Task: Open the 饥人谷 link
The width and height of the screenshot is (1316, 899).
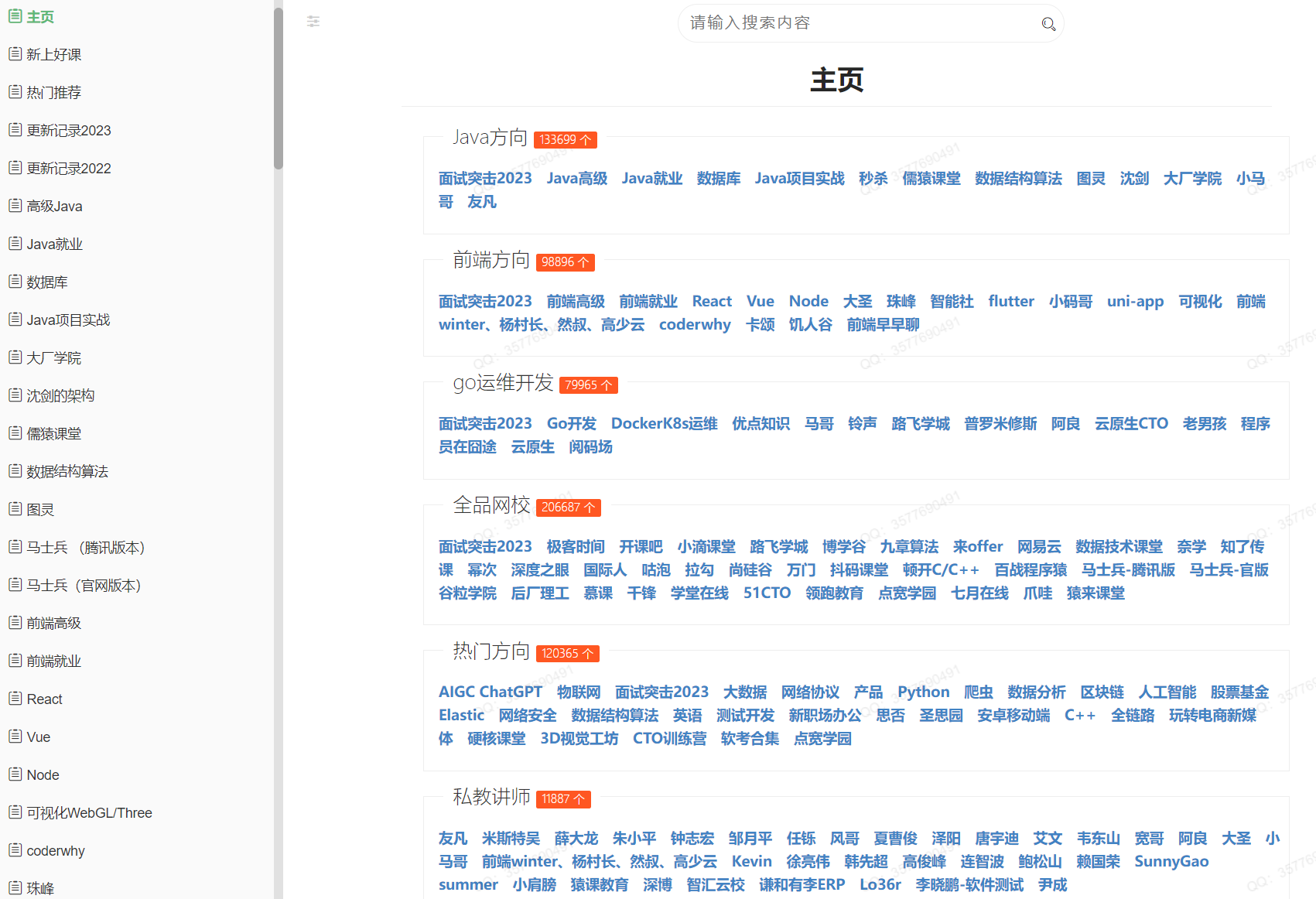Action: (811, 325)
